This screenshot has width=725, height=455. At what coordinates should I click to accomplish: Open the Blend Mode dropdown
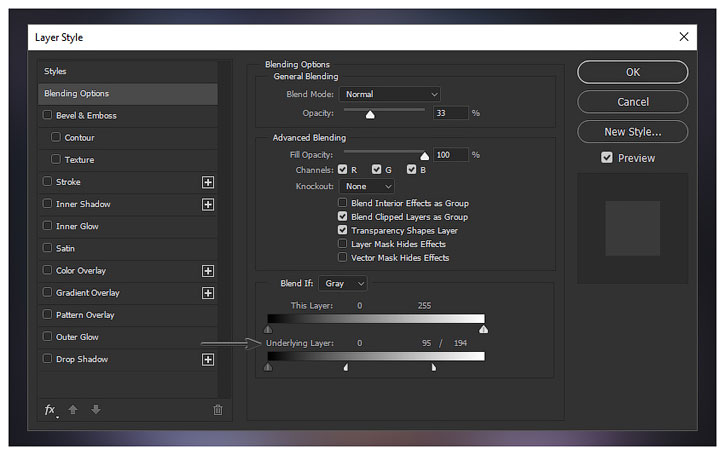coord(390,94)
